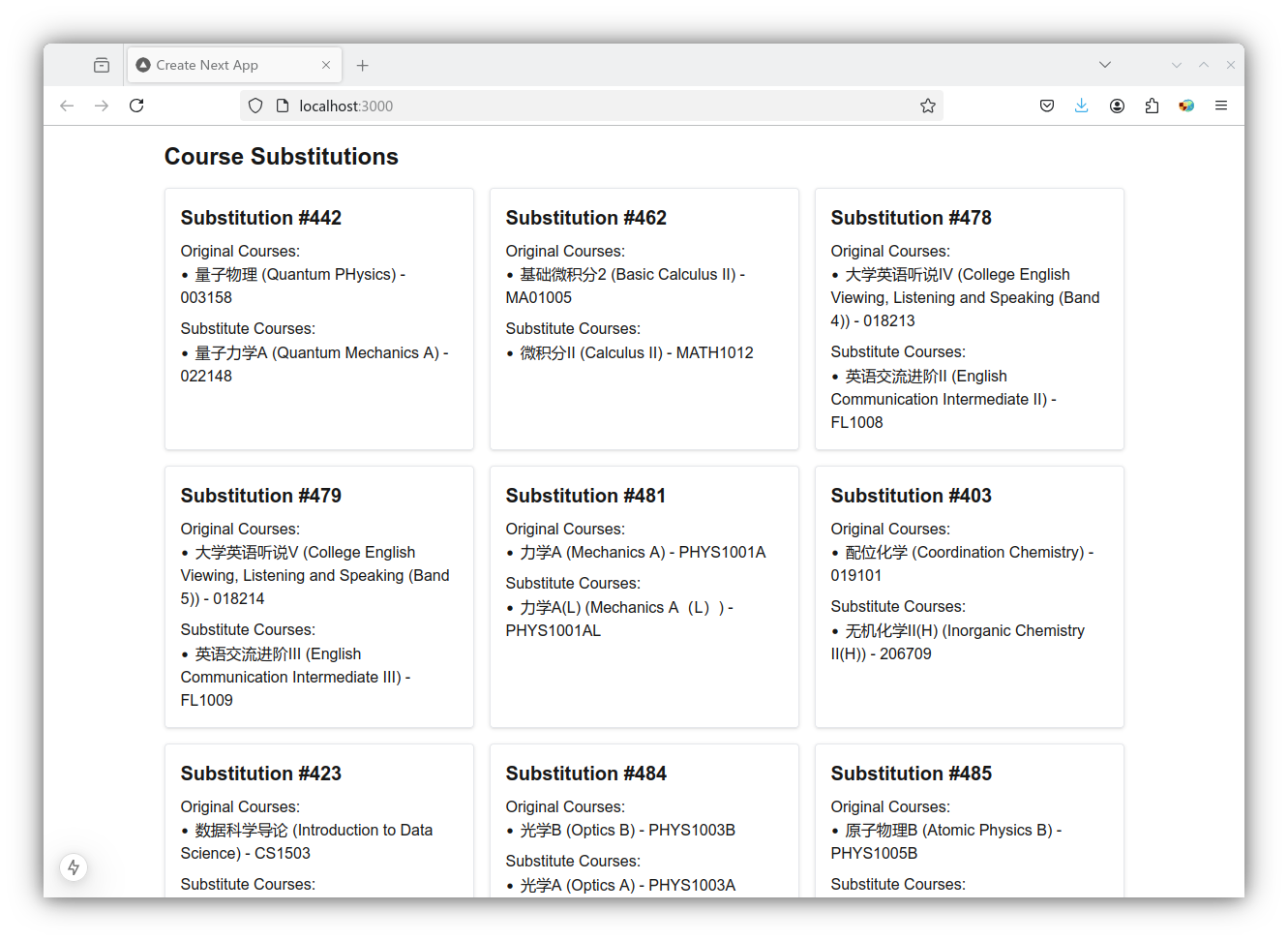Viewport: 1288px width, 941px height.
Task: Close the Create Next App tab
Action: 326,65
